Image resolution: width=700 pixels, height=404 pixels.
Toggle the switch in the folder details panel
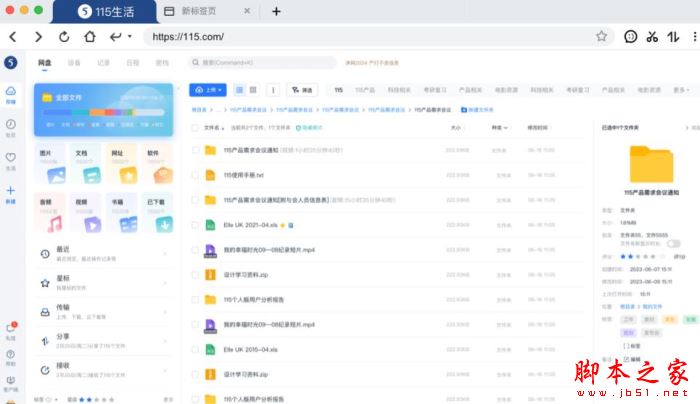click(x=674, y=243)
